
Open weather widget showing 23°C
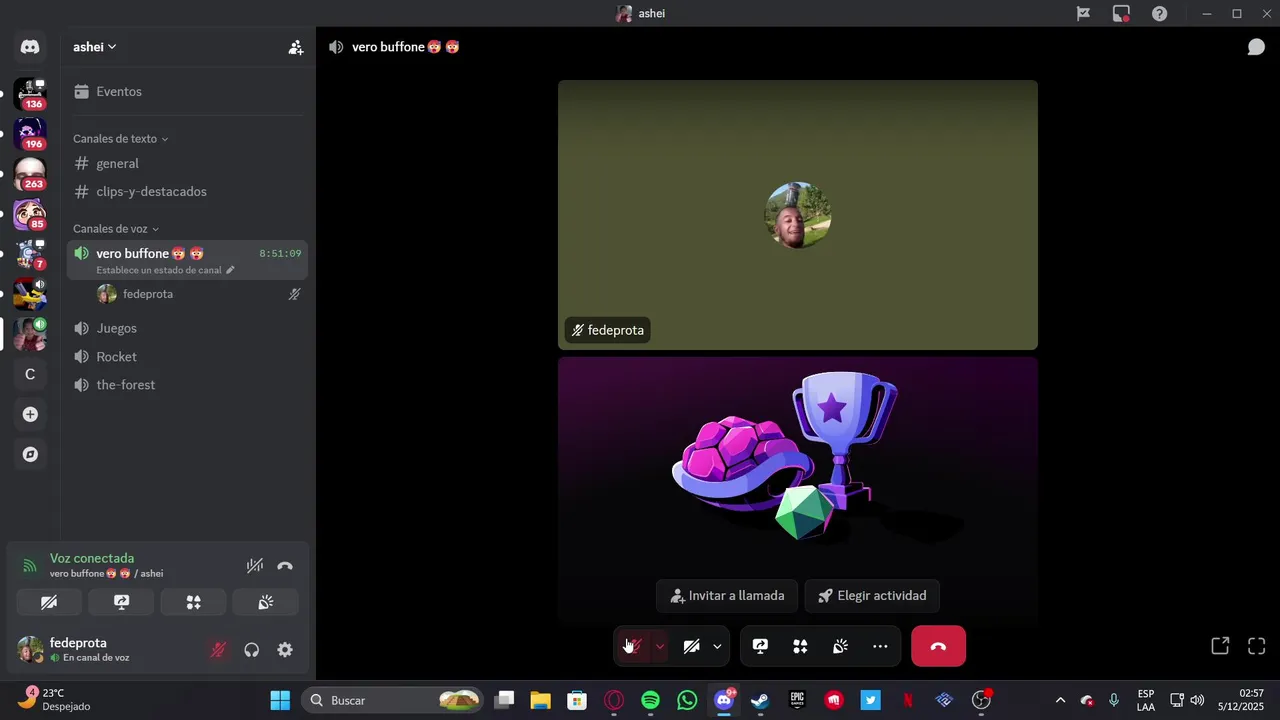point(55,699)
